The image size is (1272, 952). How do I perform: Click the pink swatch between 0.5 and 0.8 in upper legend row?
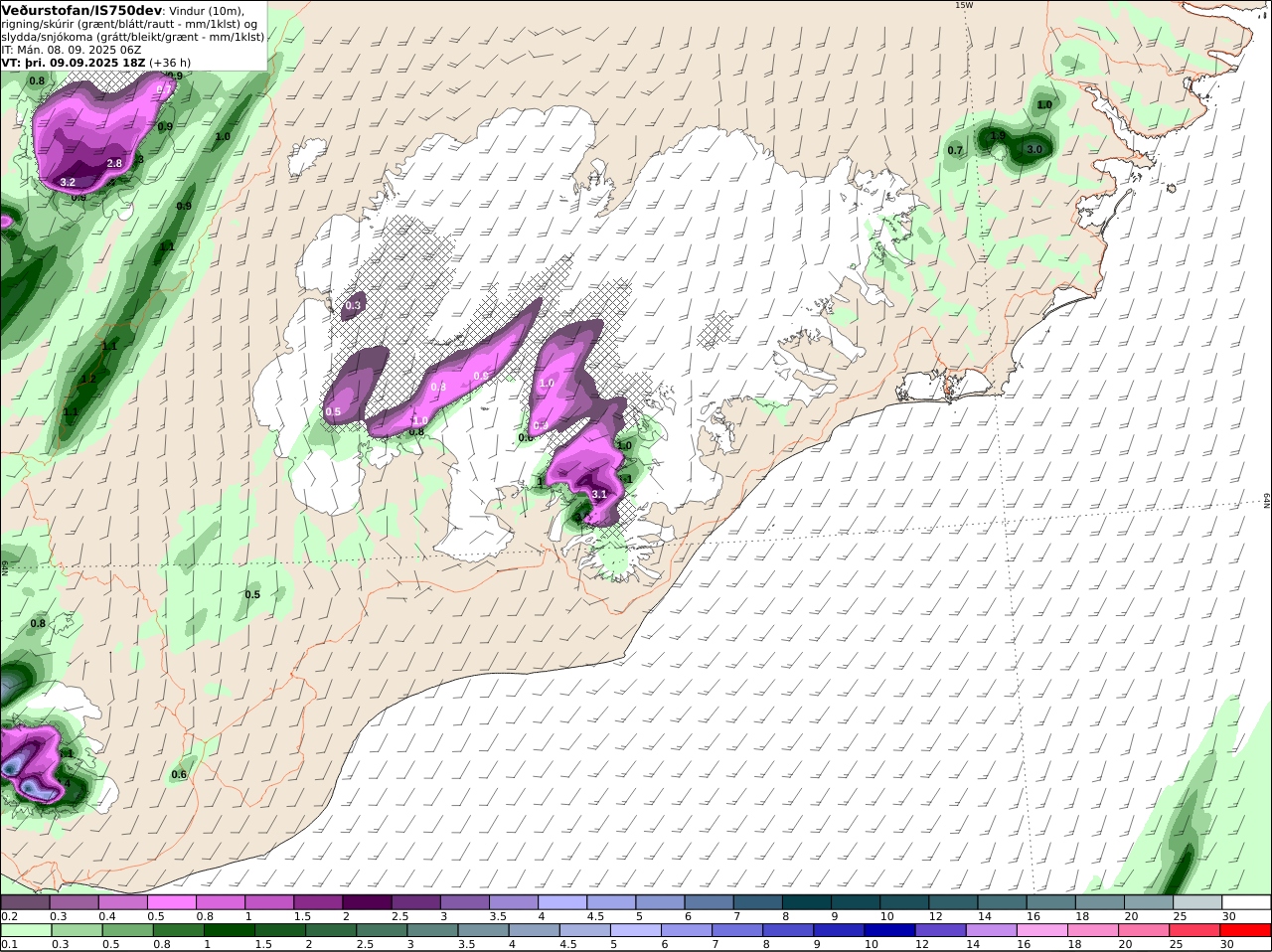pyautogui.click(x=171, y=902)
